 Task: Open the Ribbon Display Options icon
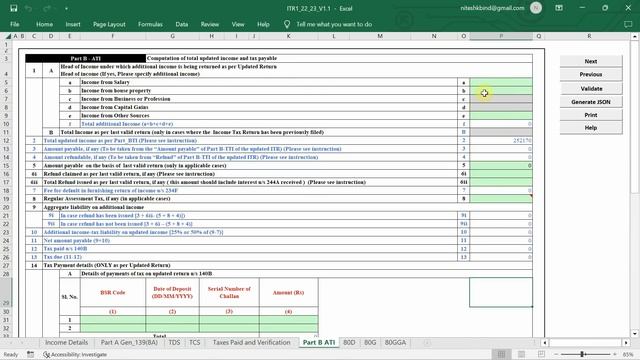click(559, 8)
